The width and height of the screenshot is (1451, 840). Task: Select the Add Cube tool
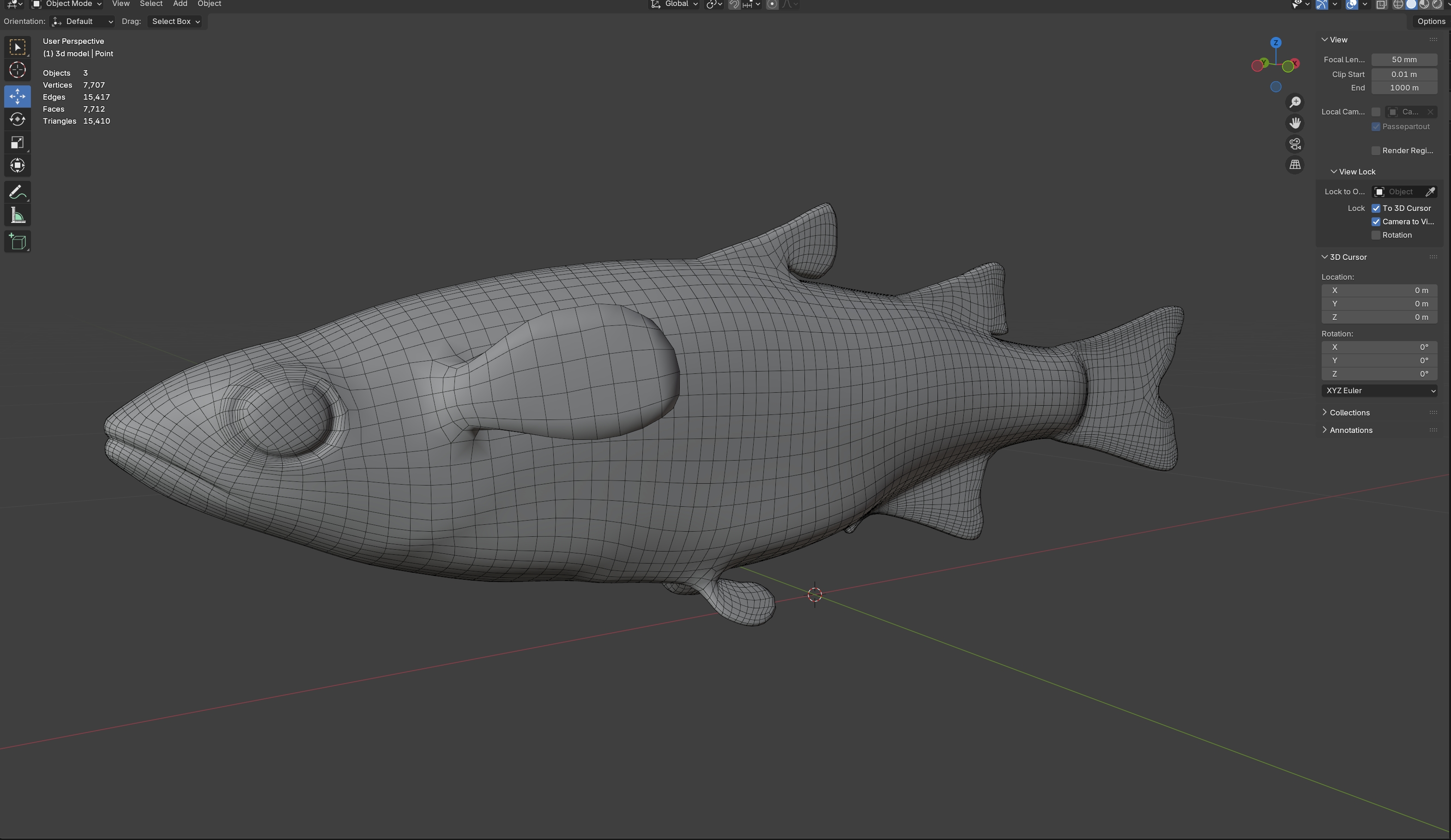click(17, 242)
